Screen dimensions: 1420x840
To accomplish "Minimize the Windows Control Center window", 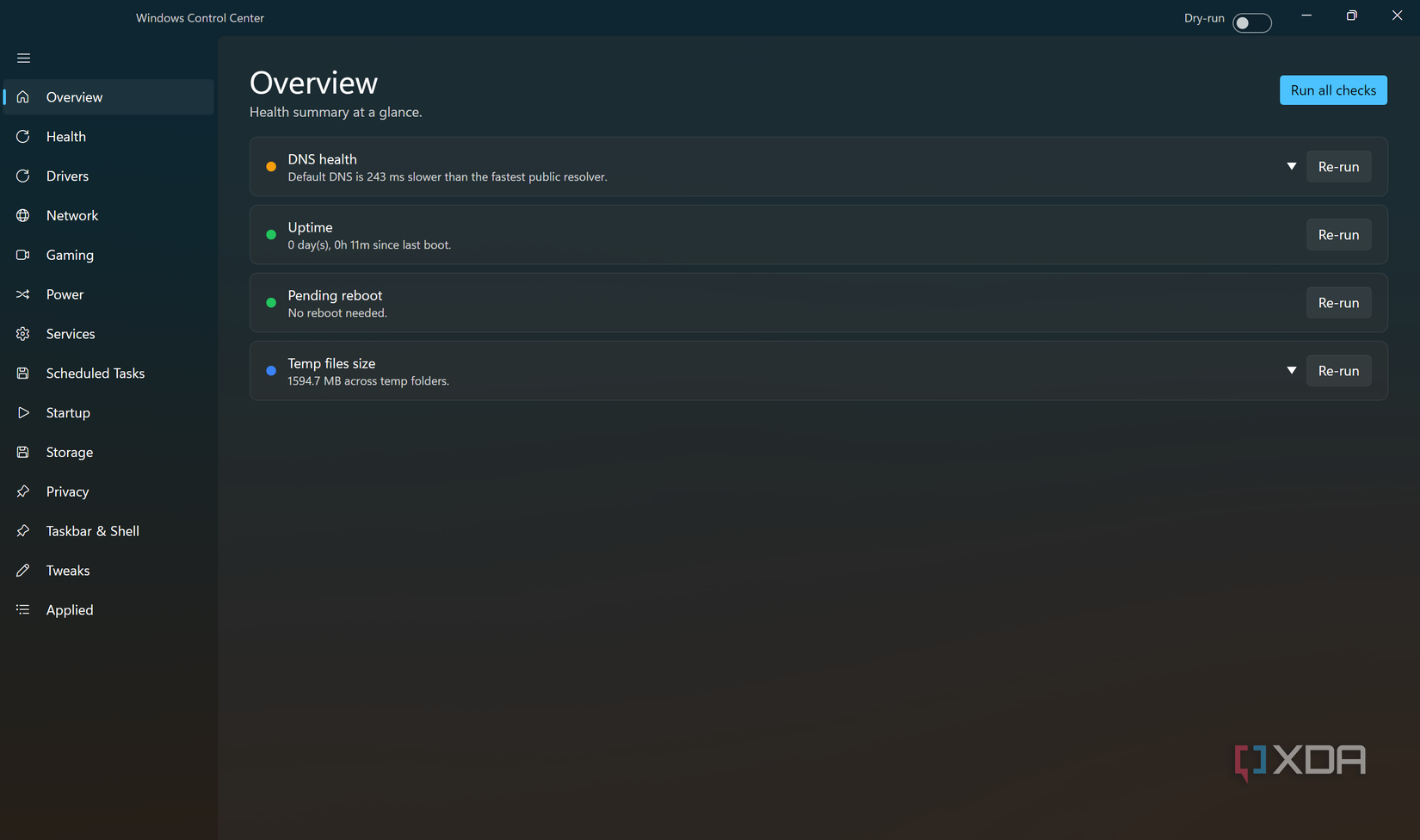I will [x=1306, y=15].
